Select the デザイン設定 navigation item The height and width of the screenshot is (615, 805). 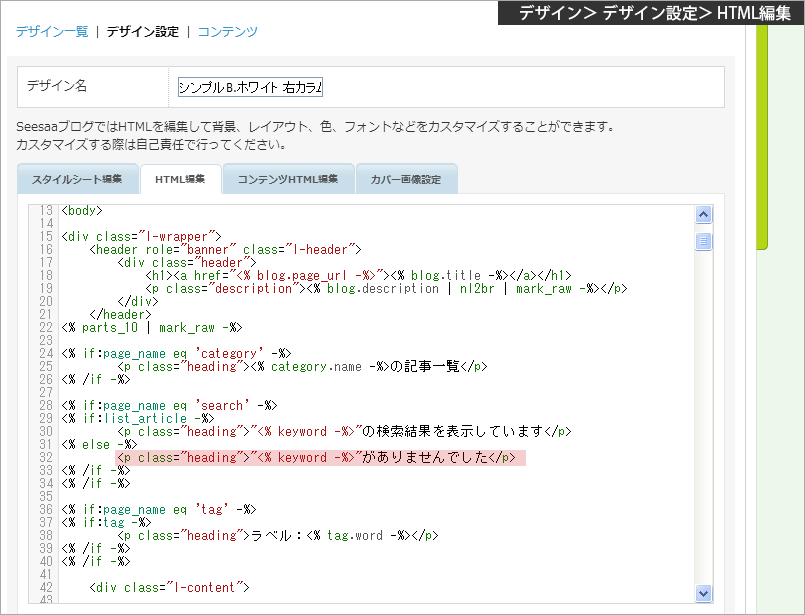143,32
